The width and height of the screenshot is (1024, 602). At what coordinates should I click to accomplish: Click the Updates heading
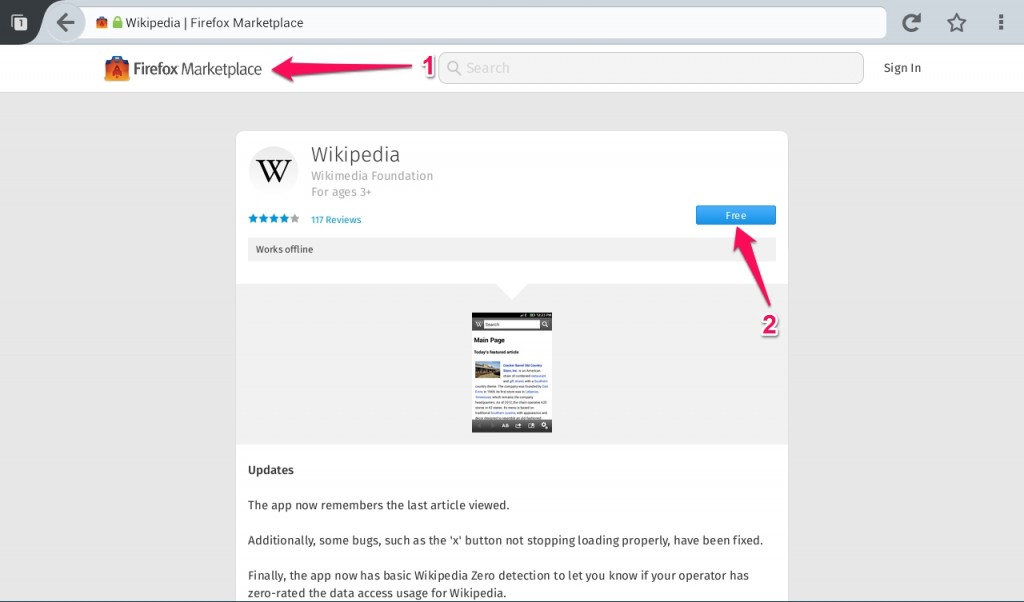pos(270,470)
